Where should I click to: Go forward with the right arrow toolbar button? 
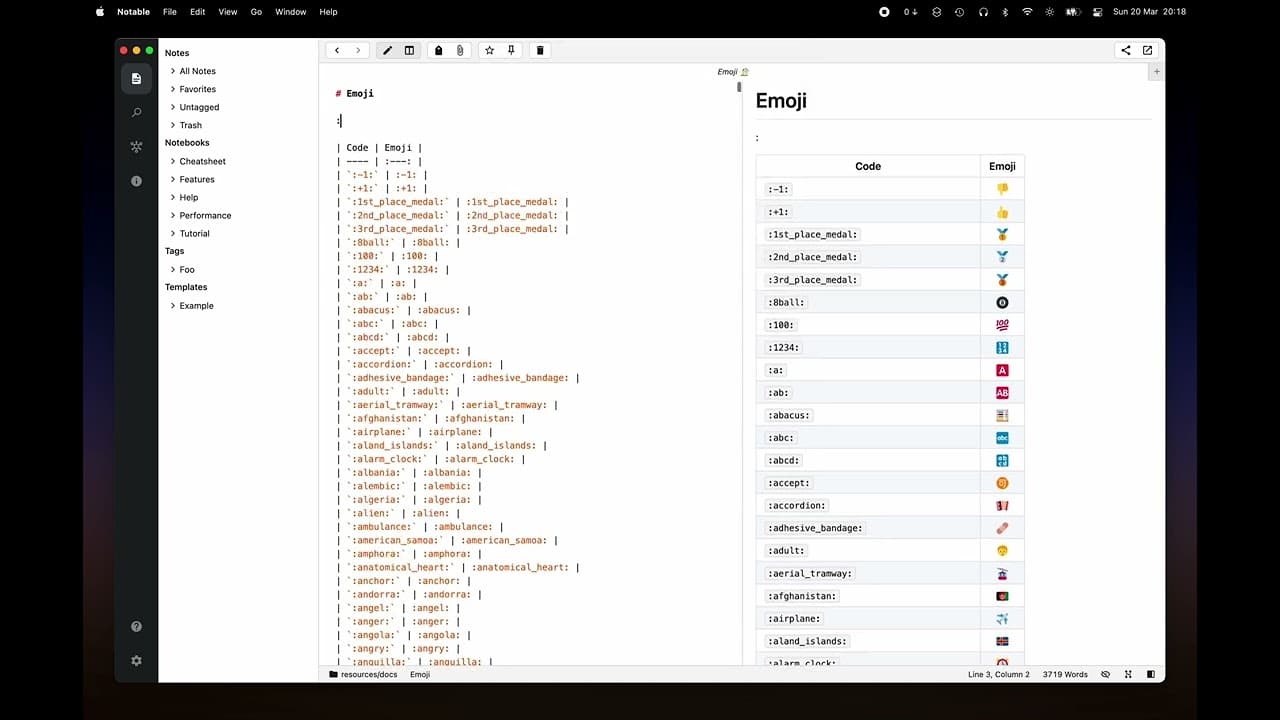tap(358, 50)
